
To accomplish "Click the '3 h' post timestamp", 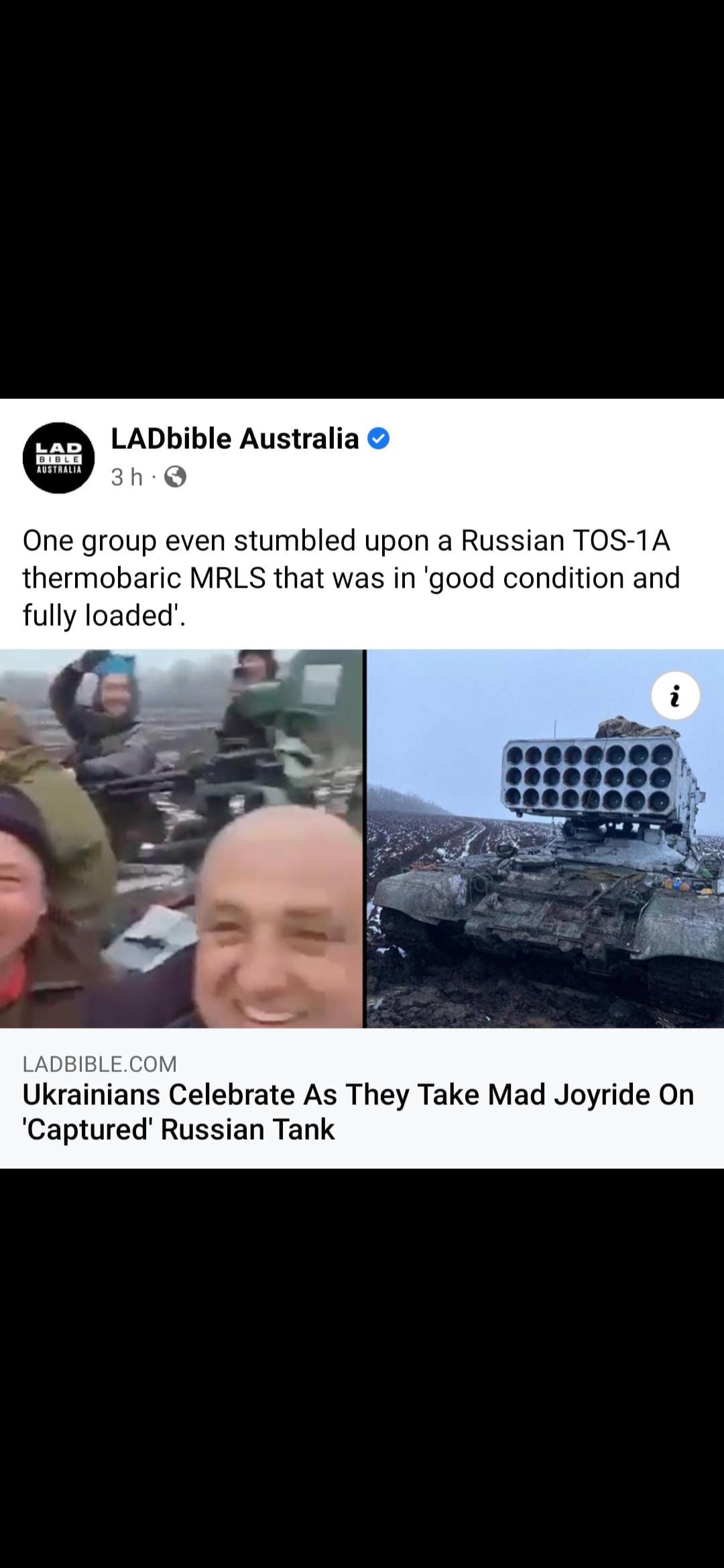I will pyautogui.click(x=127, y=476).
